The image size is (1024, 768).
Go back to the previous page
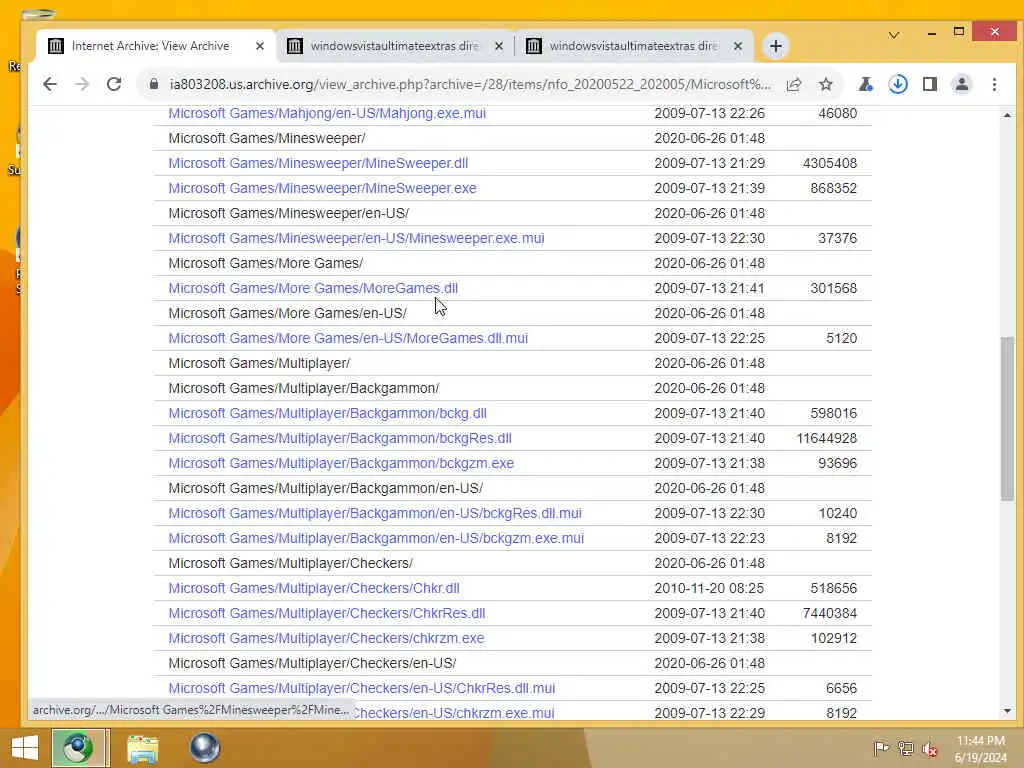(50, 84)
